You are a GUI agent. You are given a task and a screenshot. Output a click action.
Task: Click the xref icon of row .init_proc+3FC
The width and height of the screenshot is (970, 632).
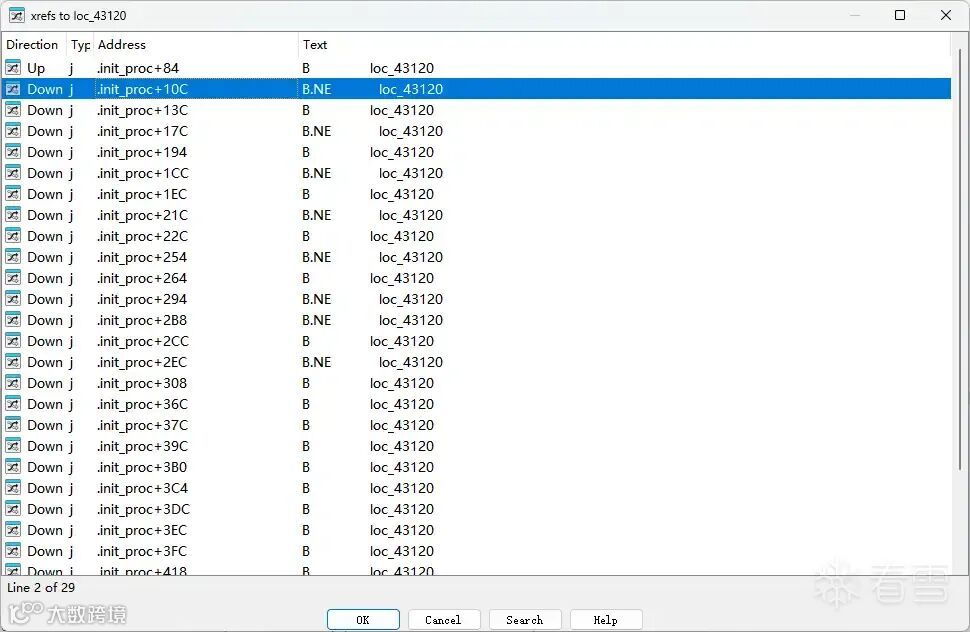click(13, 551)
